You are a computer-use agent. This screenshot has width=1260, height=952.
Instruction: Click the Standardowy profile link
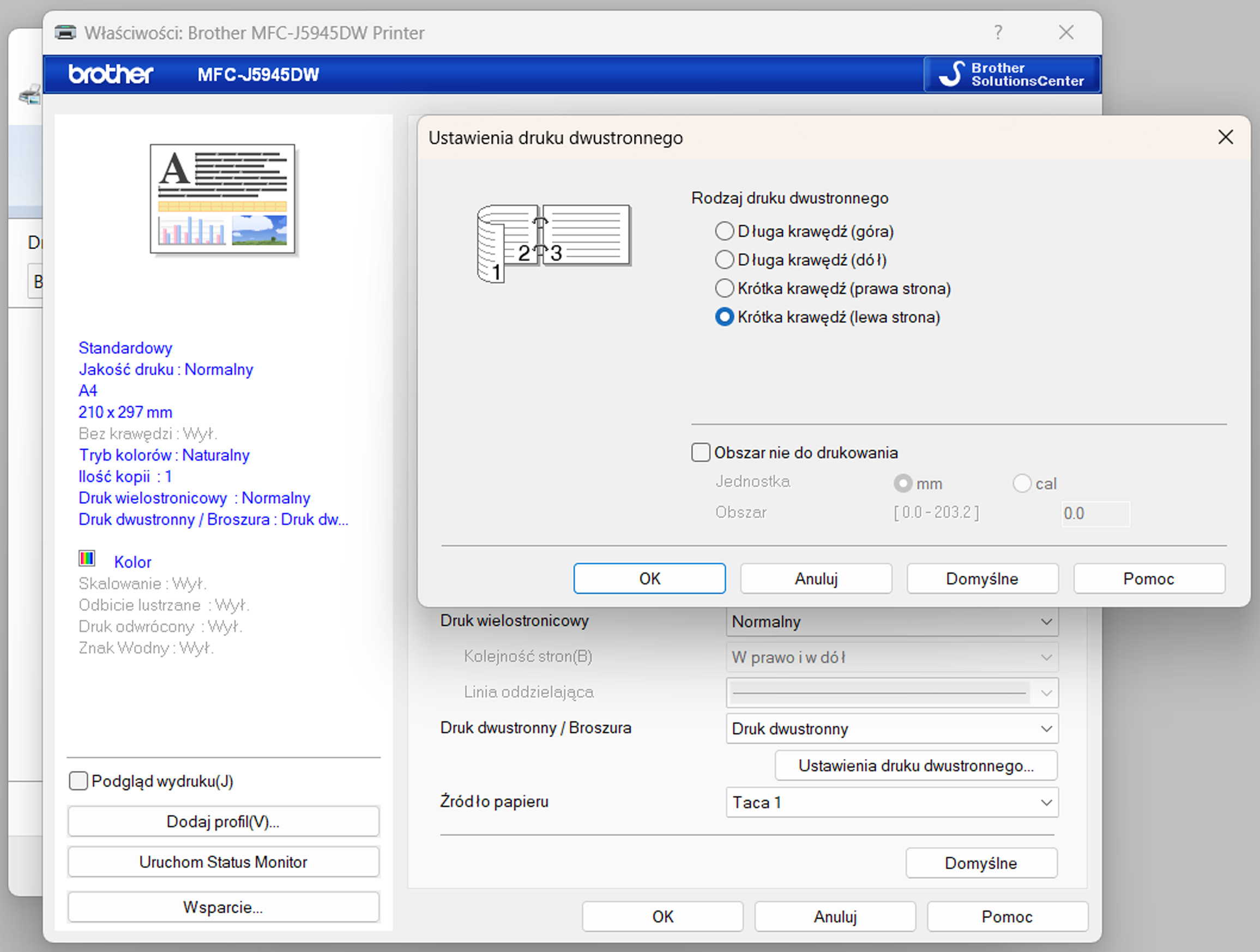point(125,348)
